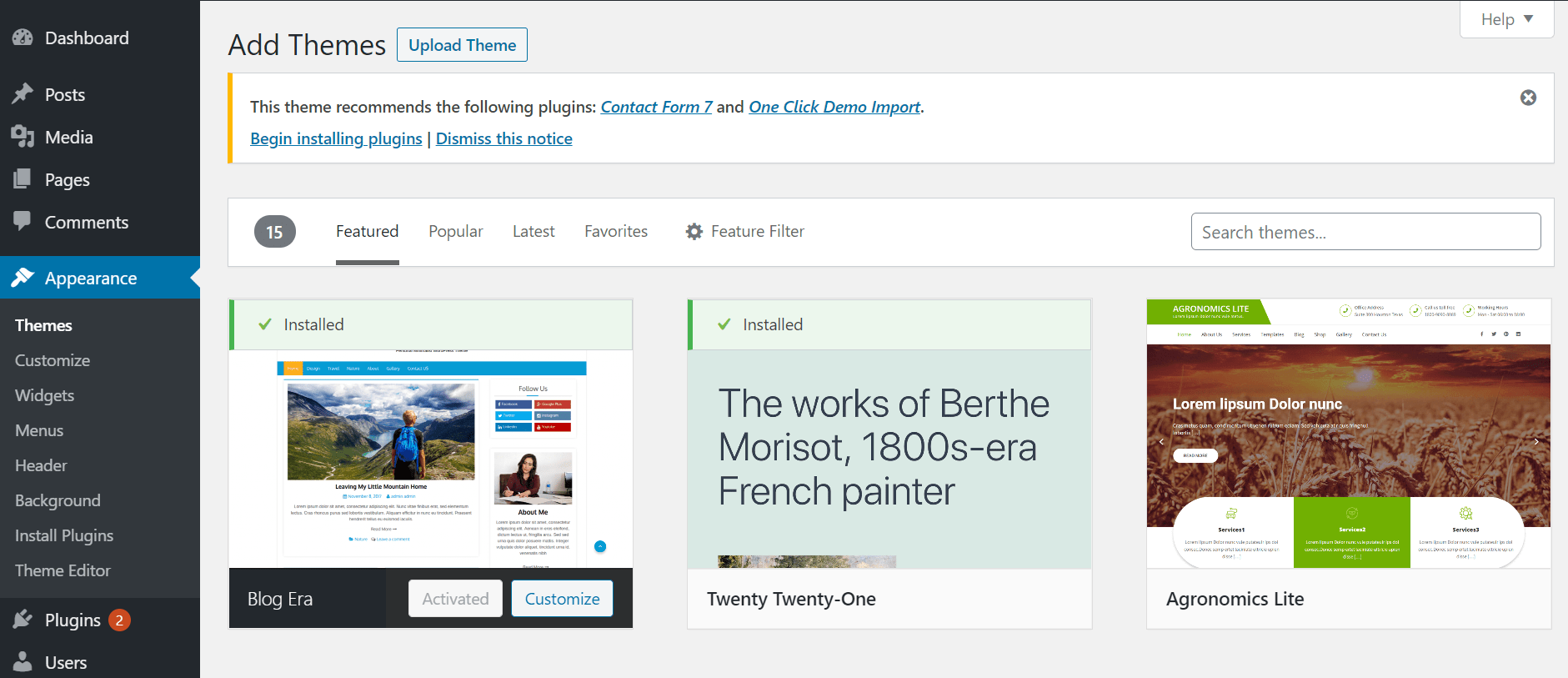This screenshot has width=1568, height=678.
Task: Open the Contact Form 7 link
Action: pos(657,107)
